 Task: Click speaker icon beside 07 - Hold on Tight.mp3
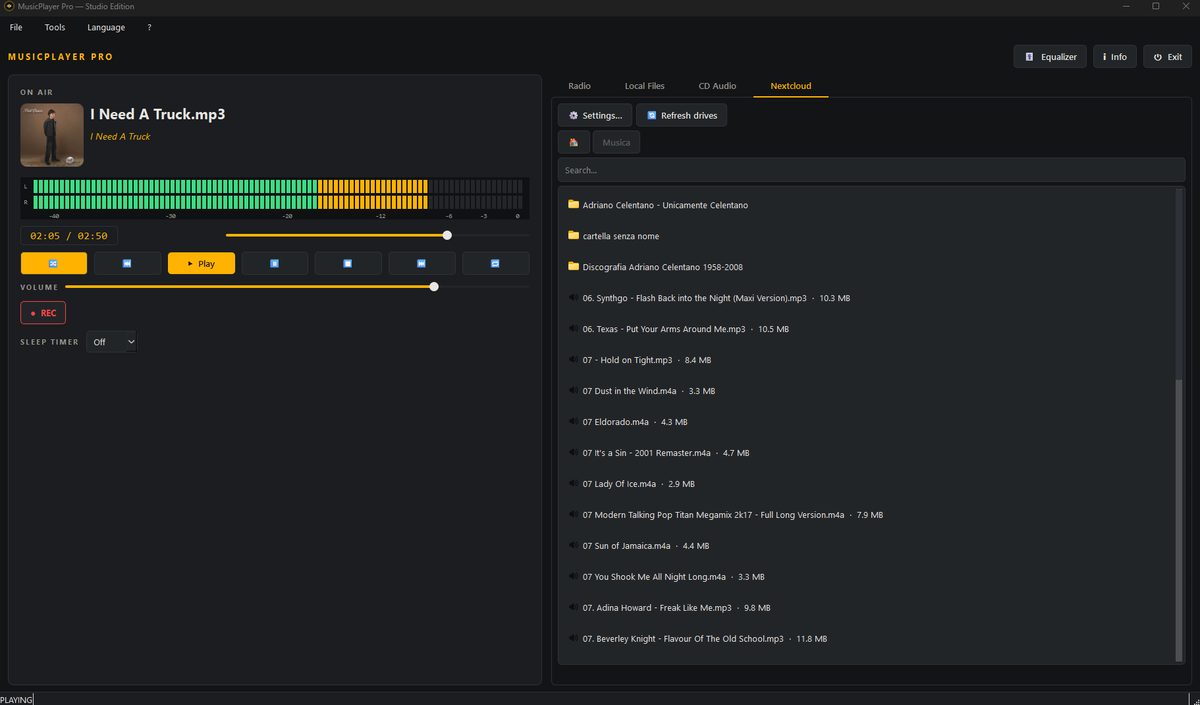(x=574, y=360)
